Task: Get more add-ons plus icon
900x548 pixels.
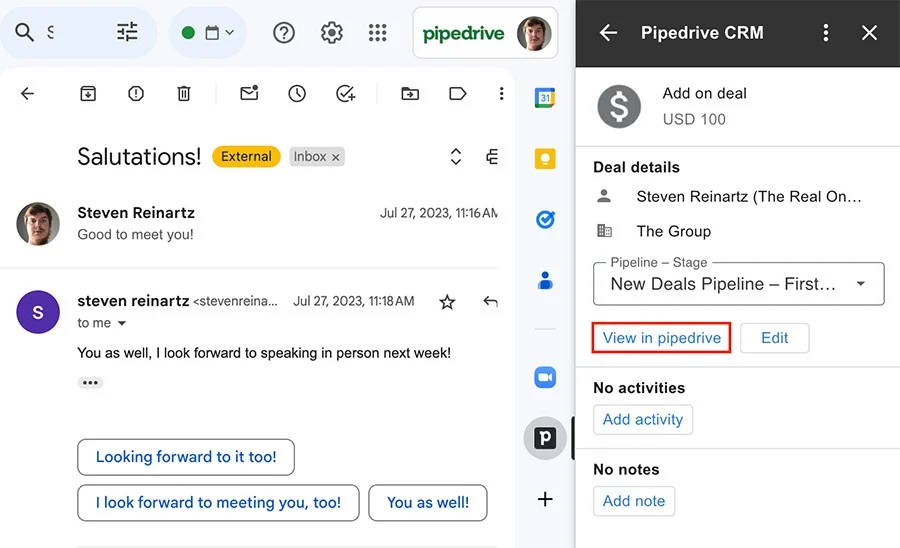Action: (x=545, y=499)
